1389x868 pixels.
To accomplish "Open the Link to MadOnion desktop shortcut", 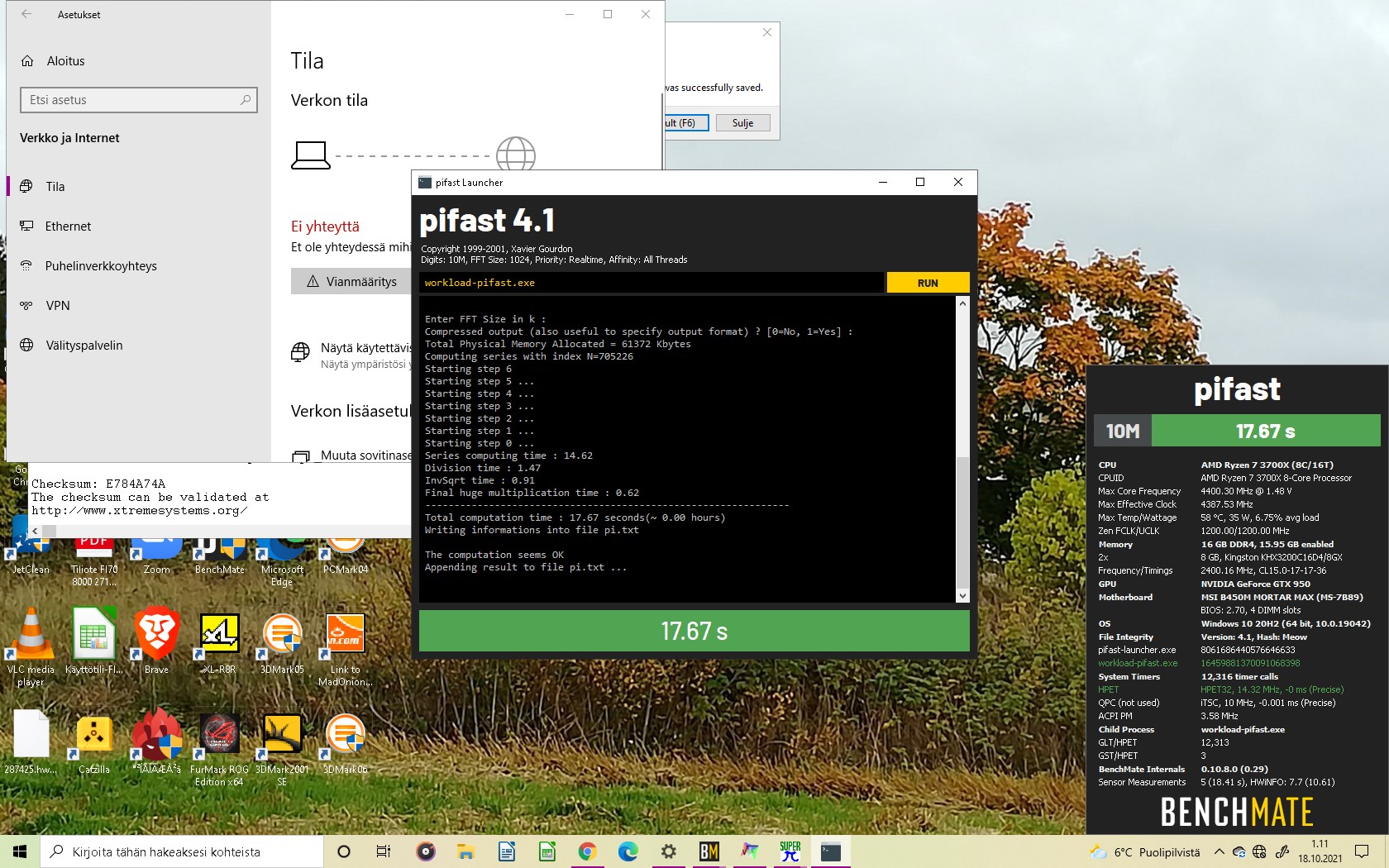I will pyautogui.click(x=346, y=649).
